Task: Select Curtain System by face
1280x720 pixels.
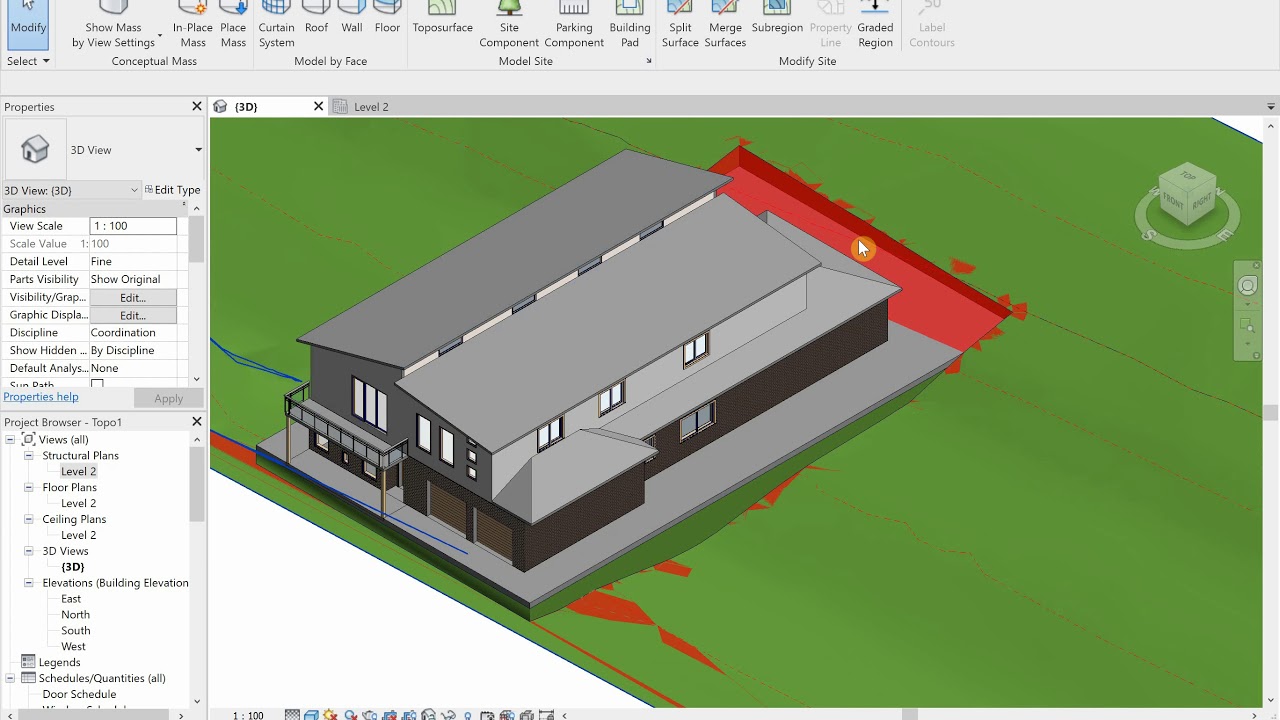Action: point(276,26)
